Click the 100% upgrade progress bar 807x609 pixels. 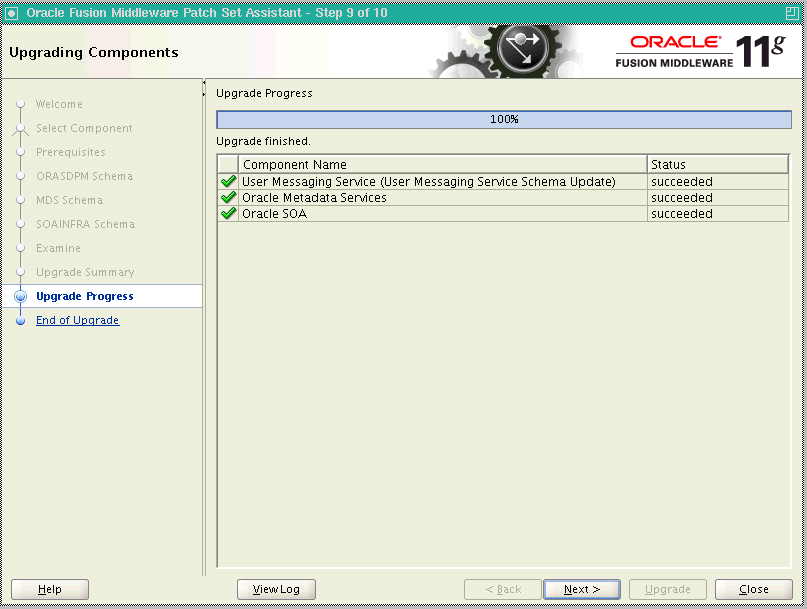(x=504, y=119)
